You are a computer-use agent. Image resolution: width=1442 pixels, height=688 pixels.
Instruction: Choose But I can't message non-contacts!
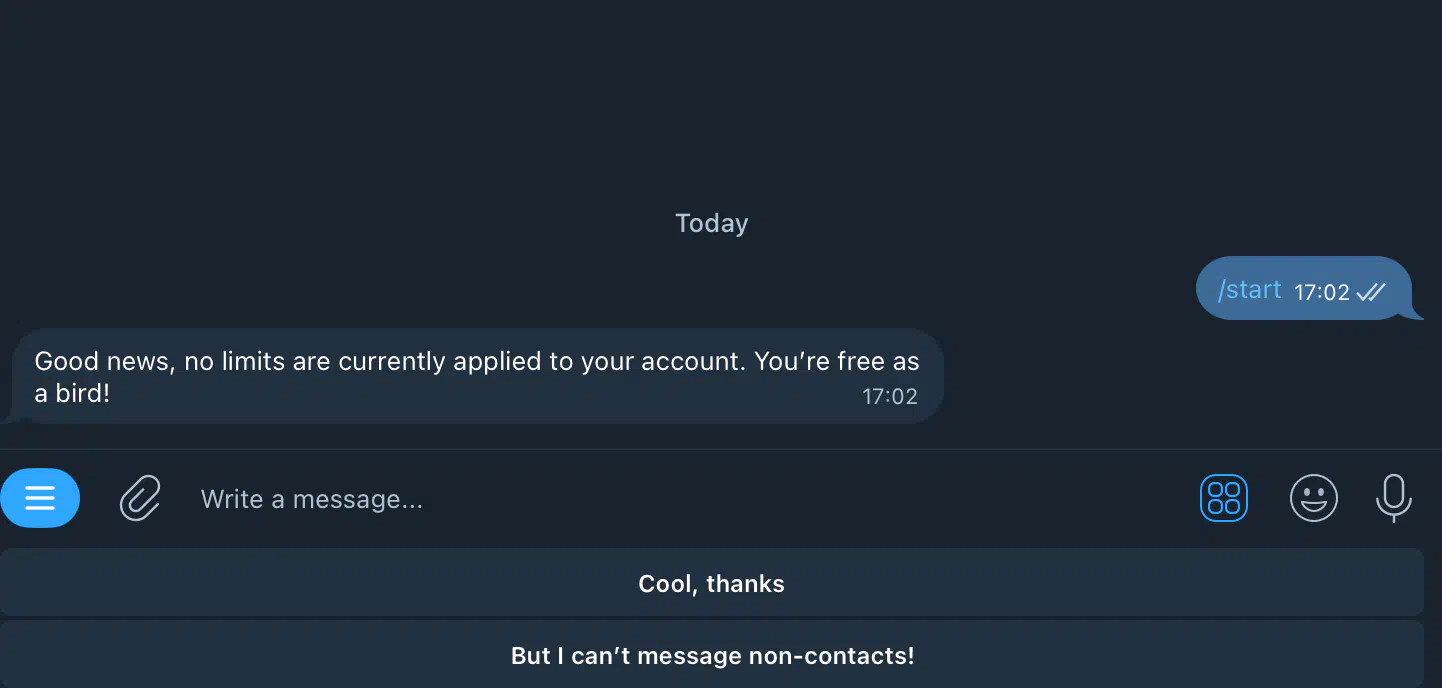(711, 655)
